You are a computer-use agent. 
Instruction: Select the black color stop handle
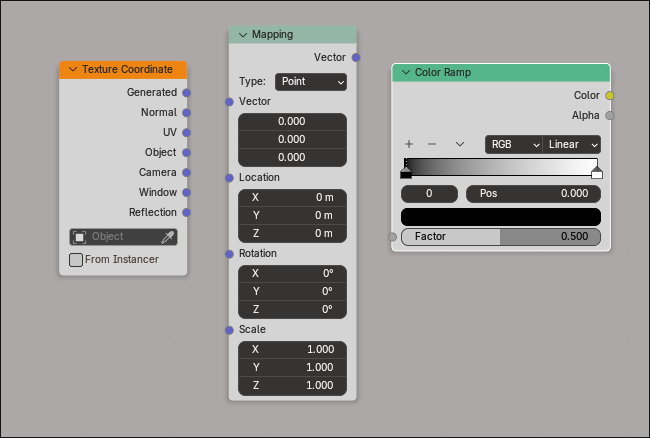[406, 173]
